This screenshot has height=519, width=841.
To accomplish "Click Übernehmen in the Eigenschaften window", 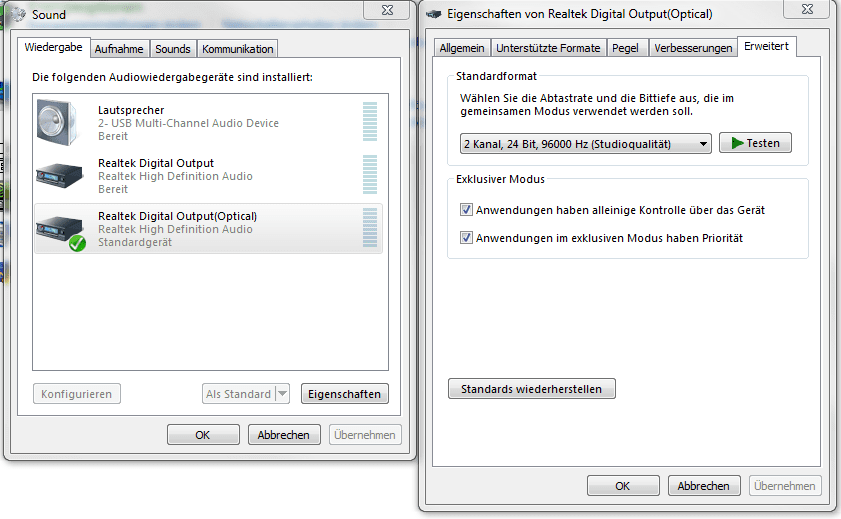I will pyautogui.click(x=785, y=486).
